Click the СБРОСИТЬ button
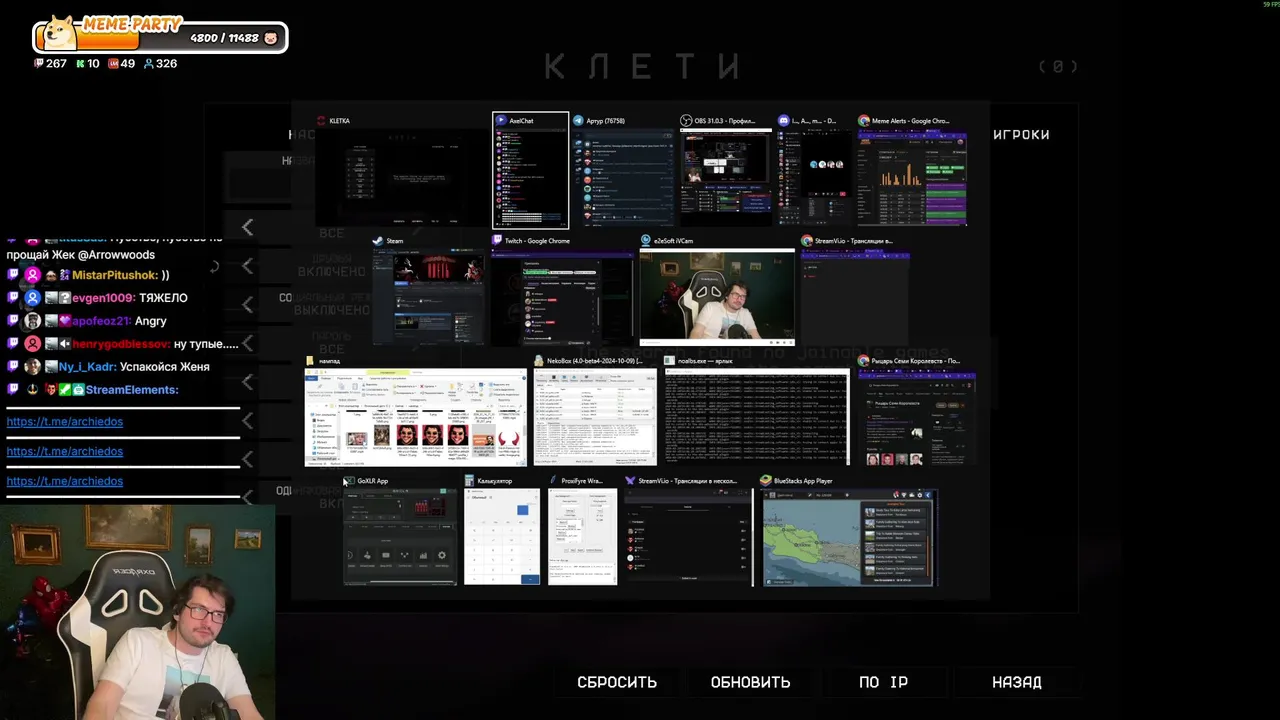1280x720 pixels. click(x=617, y=682)
